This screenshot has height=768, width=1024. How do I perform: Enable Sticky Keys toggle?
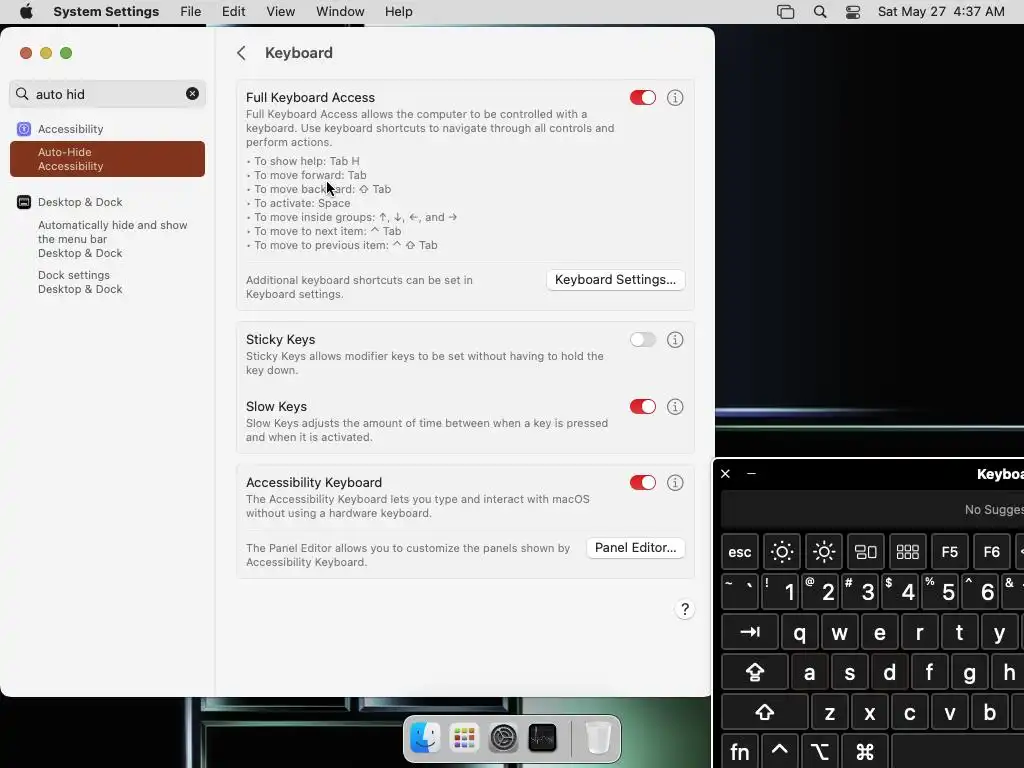(x=643, y=340)
